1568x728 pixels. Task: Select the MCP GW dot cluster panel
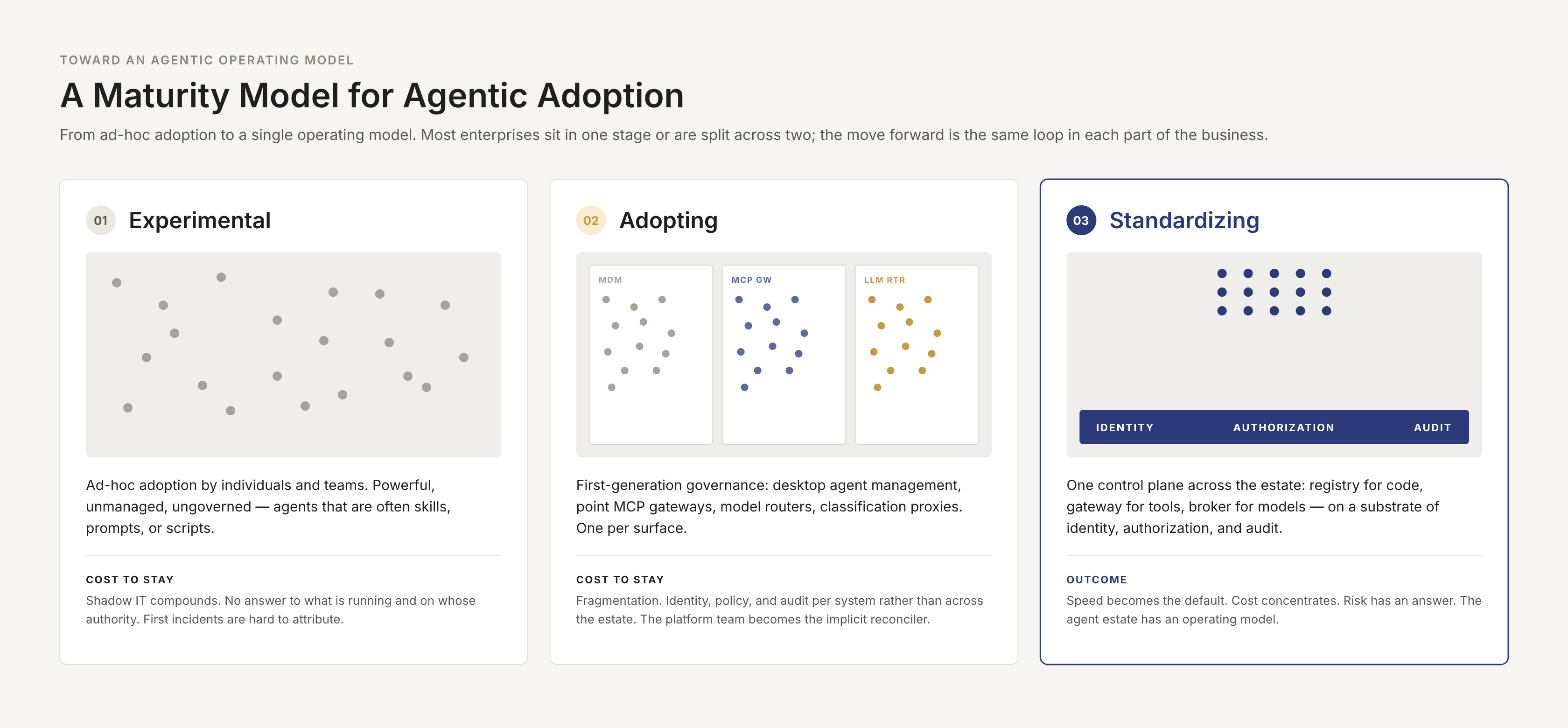point(784,354)
